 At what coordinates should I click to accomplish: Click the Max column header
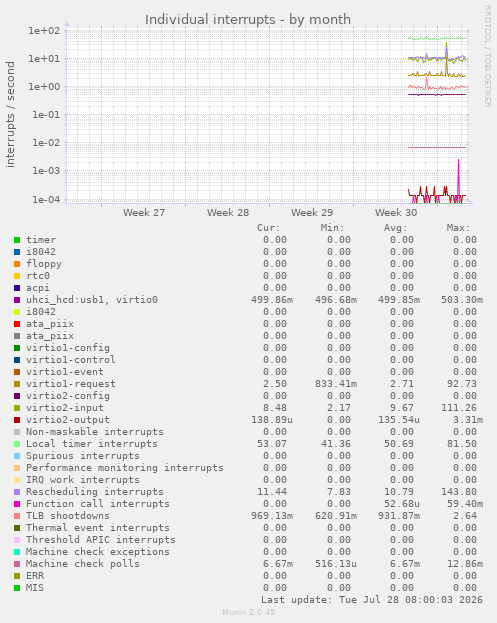tap(458, 228)
